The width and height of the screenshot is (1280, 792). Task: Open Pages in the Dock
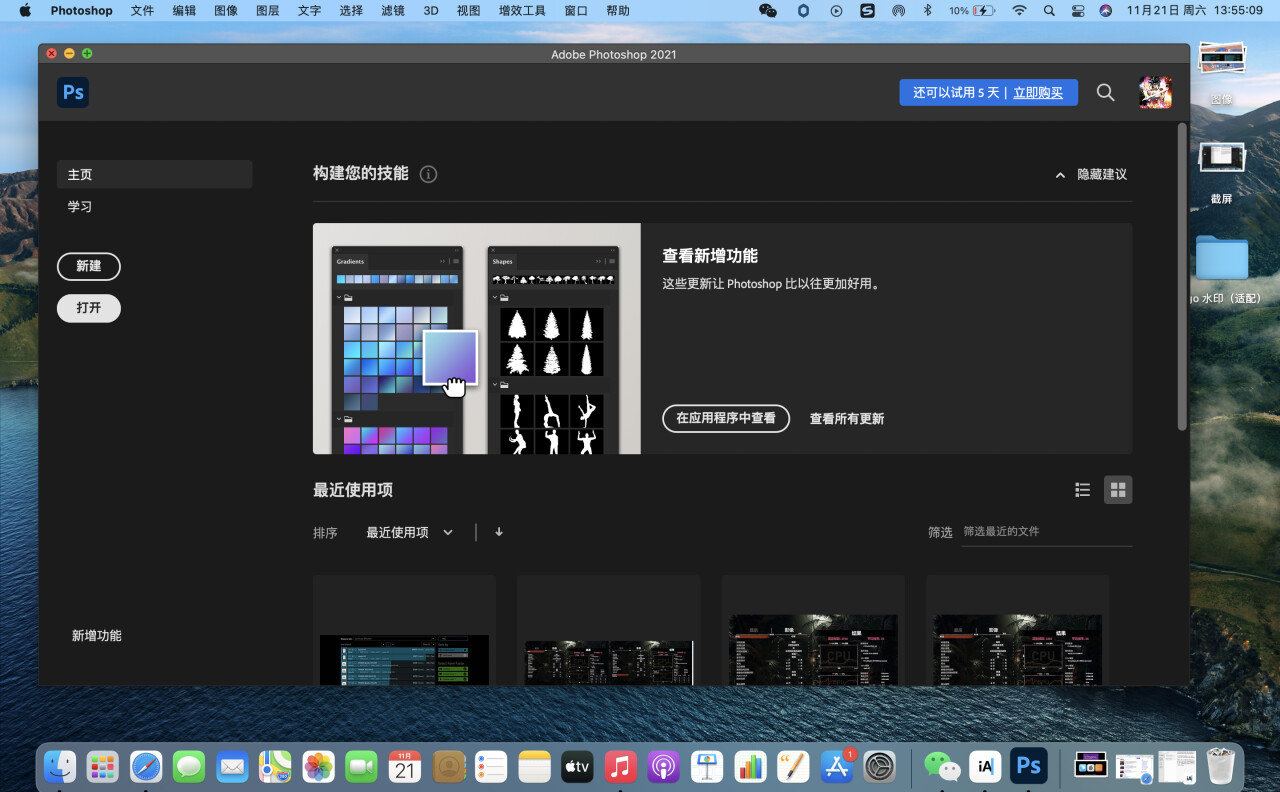point(794,767)
